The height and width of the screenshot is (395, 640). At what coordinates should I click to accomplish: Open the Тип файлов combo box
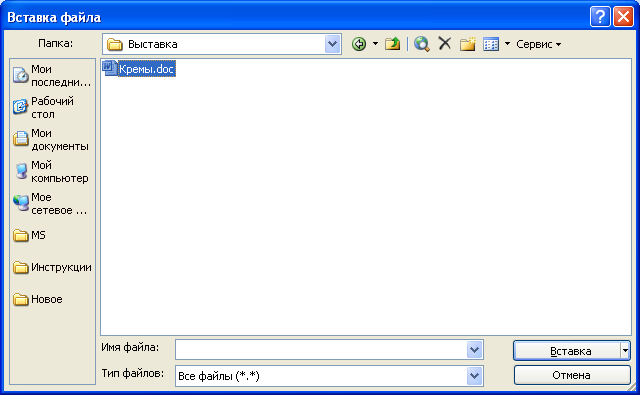[329, 376]
